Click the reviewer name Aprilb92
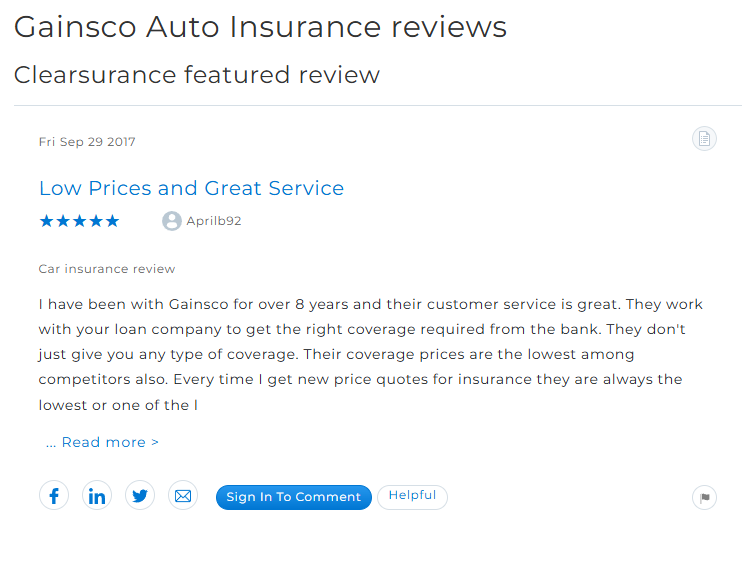Viewport: 753px width, 563px height. 214,221
